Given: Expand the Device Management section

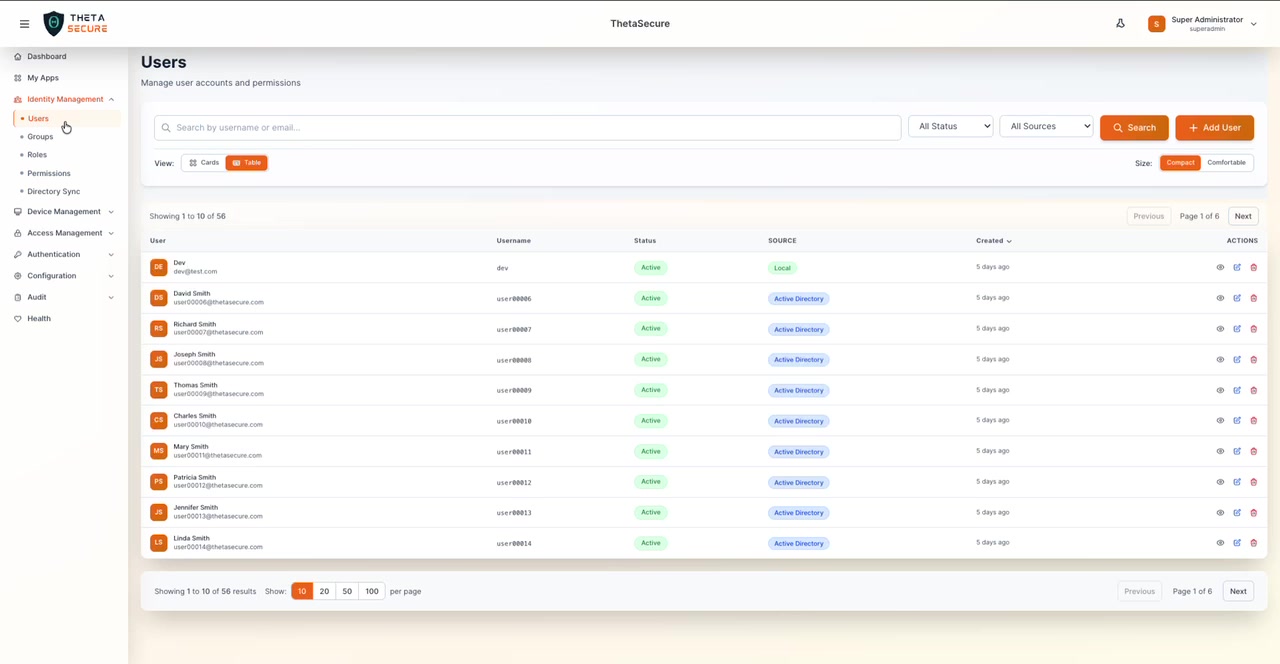Looking at the screenshot, I should click(x=64, y=211).
